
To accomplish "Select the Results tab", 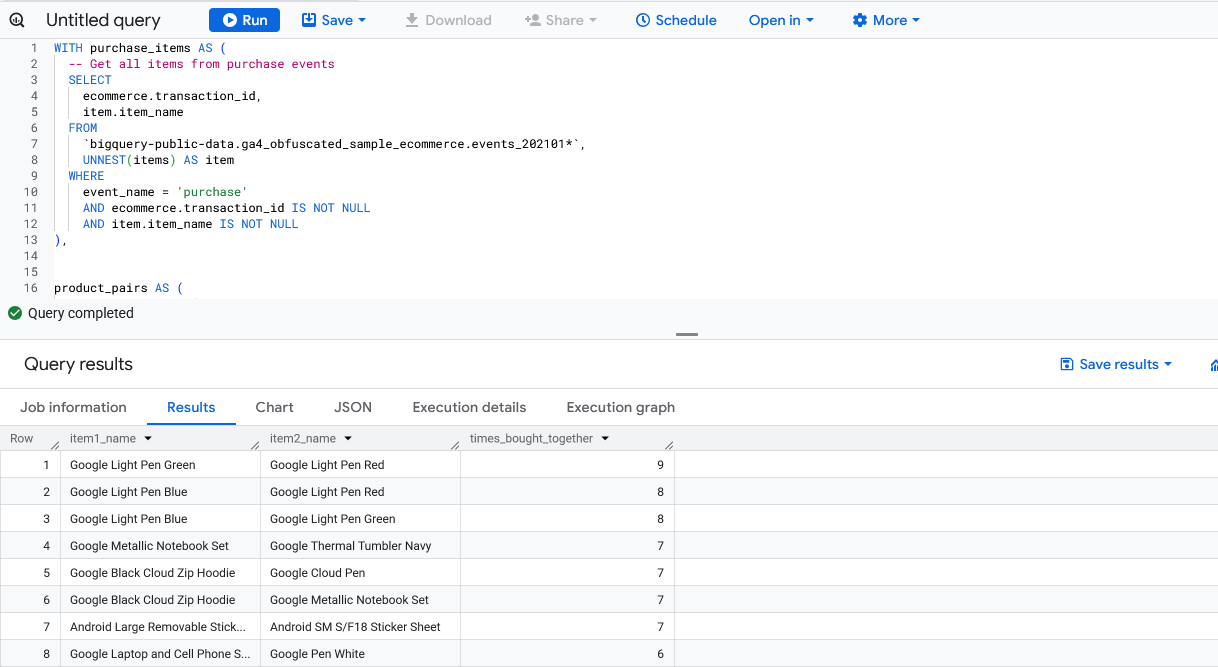I will pyautogui.click(x=191, y=407).
